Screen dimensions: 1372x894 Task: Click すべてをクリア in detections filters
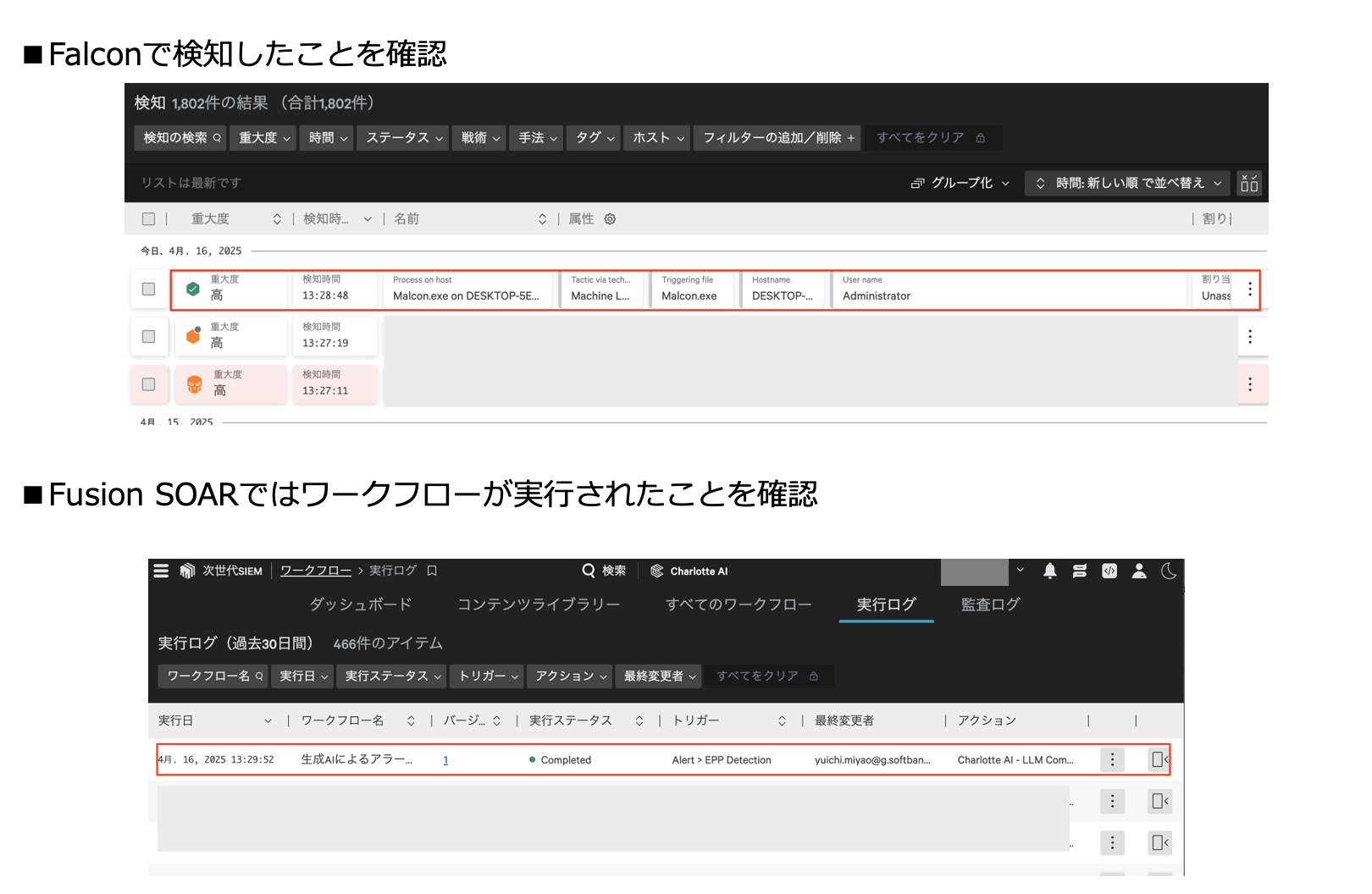(932, 138)
